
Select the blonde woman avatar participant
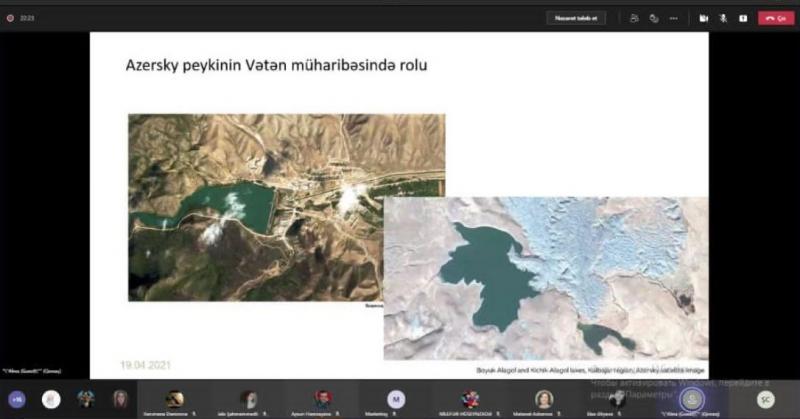pyautogui.click(x=120, y=400)
